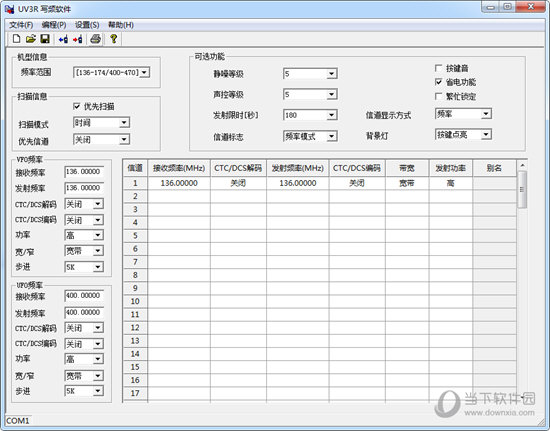Enable the 繁忙锁定 checkbox
The height and width of the screenshot is (431, 550).
[x=438, y=96]
